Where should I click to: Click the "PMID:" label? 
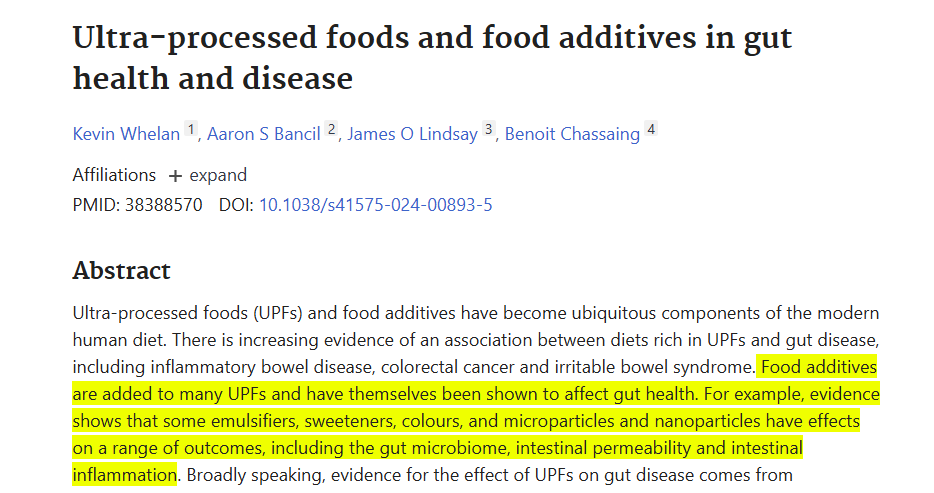96,205
